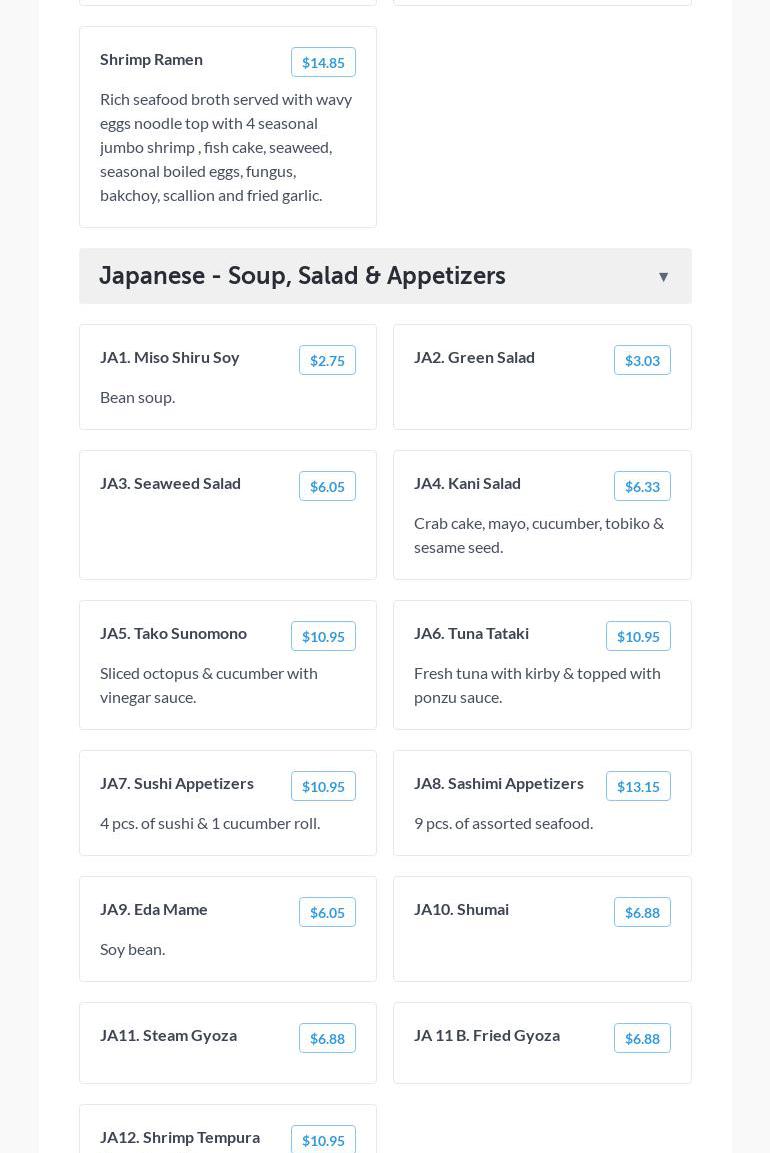Open the Shrimp Ramen item title
The height and width of the screenshot is (1153, 770).
(151, 59)
